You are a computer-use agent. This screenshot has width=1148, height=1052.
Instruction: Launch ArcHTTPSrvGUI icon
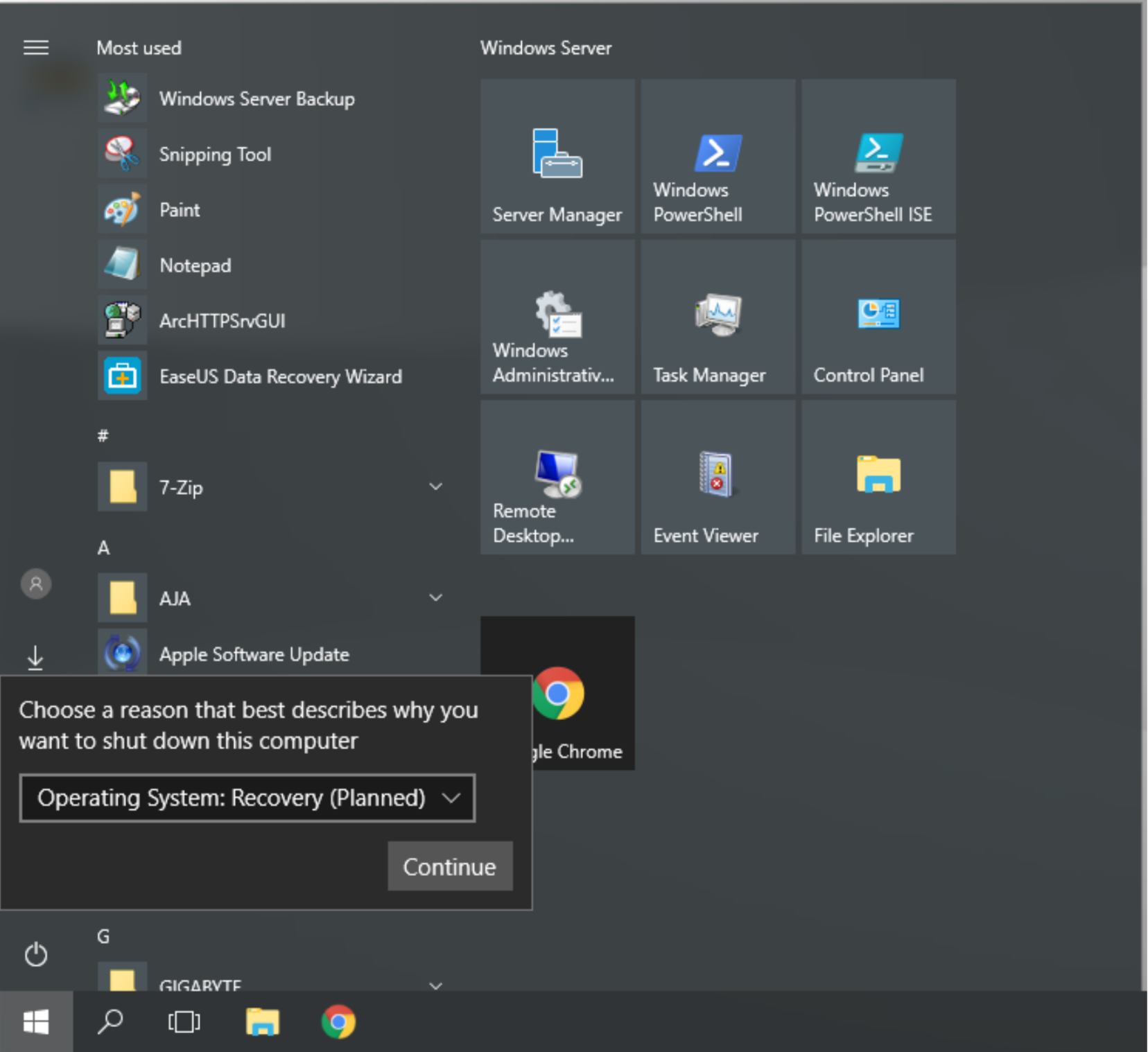click(122, 319)
